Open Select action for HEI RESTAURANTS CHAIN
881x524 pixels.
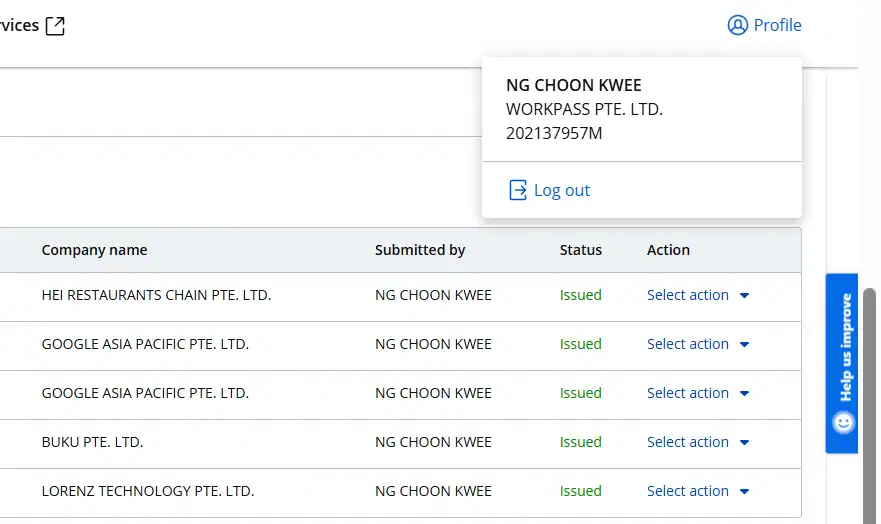click(x=688, y=295)
